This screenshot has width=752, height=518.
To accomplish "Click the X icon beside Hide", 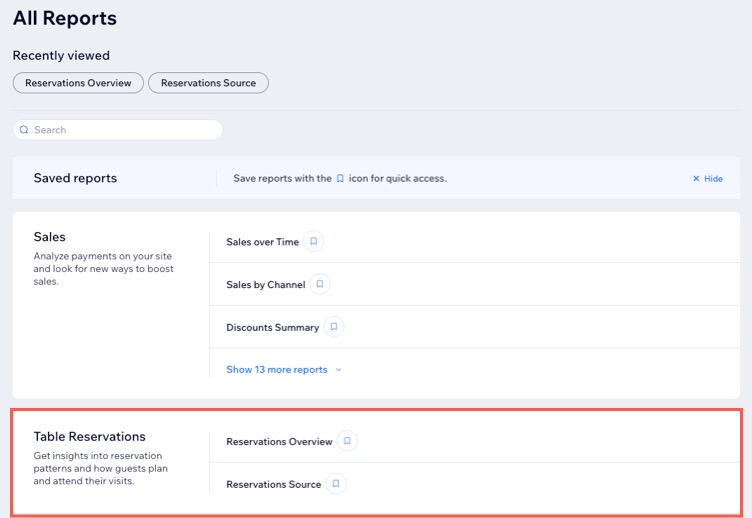I will [x=696, y=178].
